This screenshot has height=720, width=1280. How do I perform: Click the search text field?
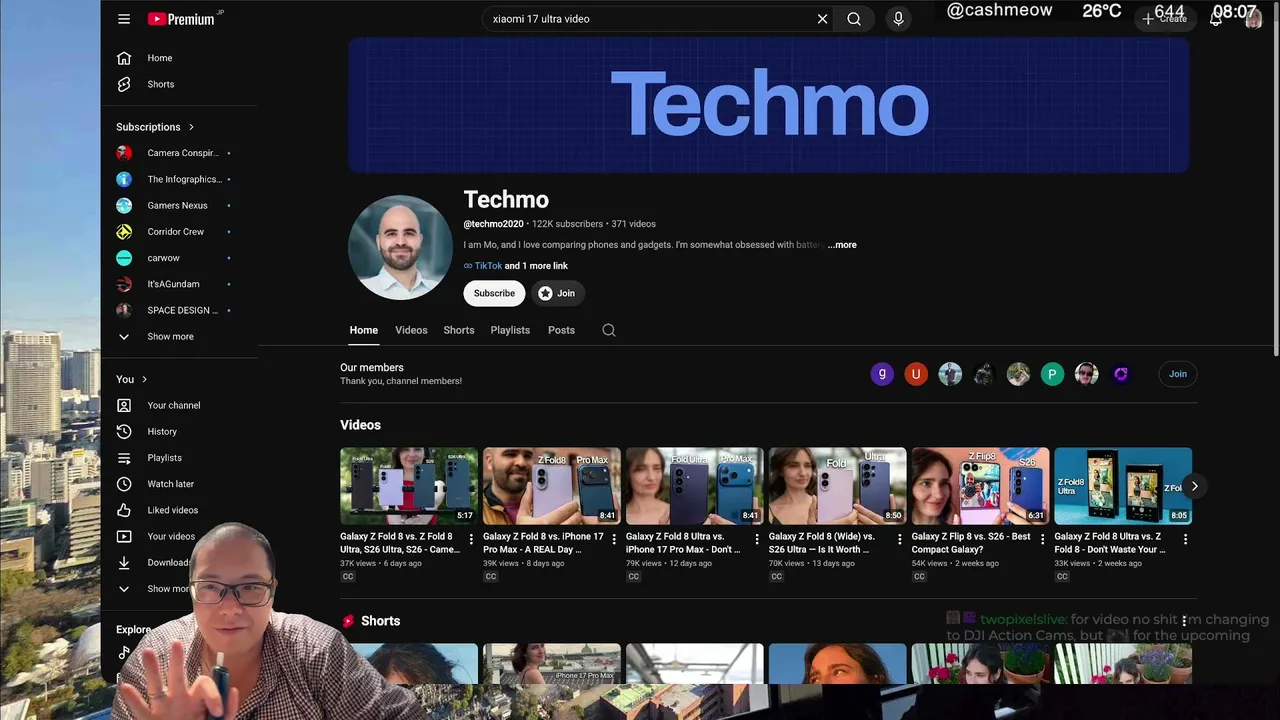tap(650, 19)
